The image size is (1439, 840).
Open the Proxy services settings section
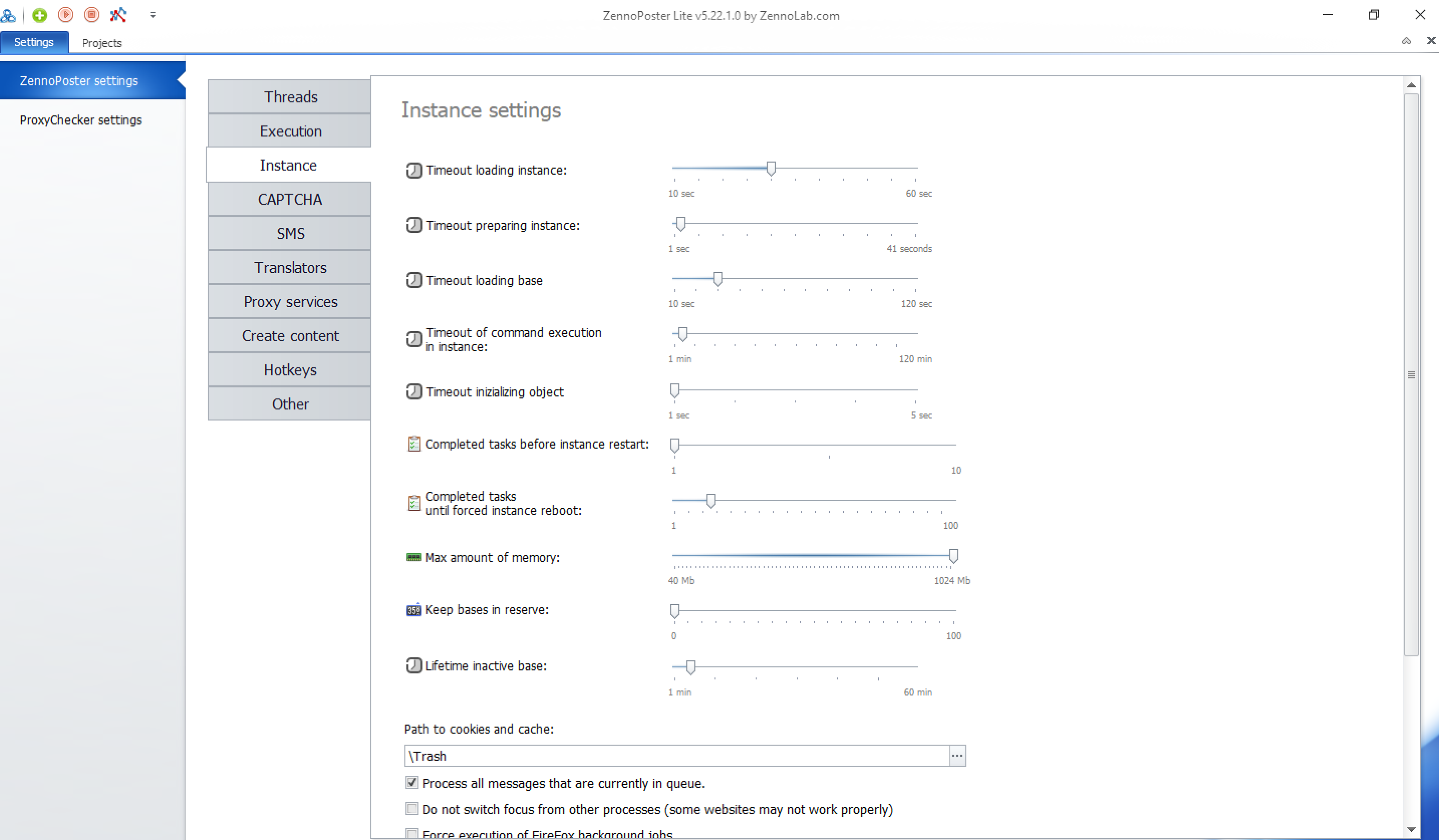click(290, 302)
